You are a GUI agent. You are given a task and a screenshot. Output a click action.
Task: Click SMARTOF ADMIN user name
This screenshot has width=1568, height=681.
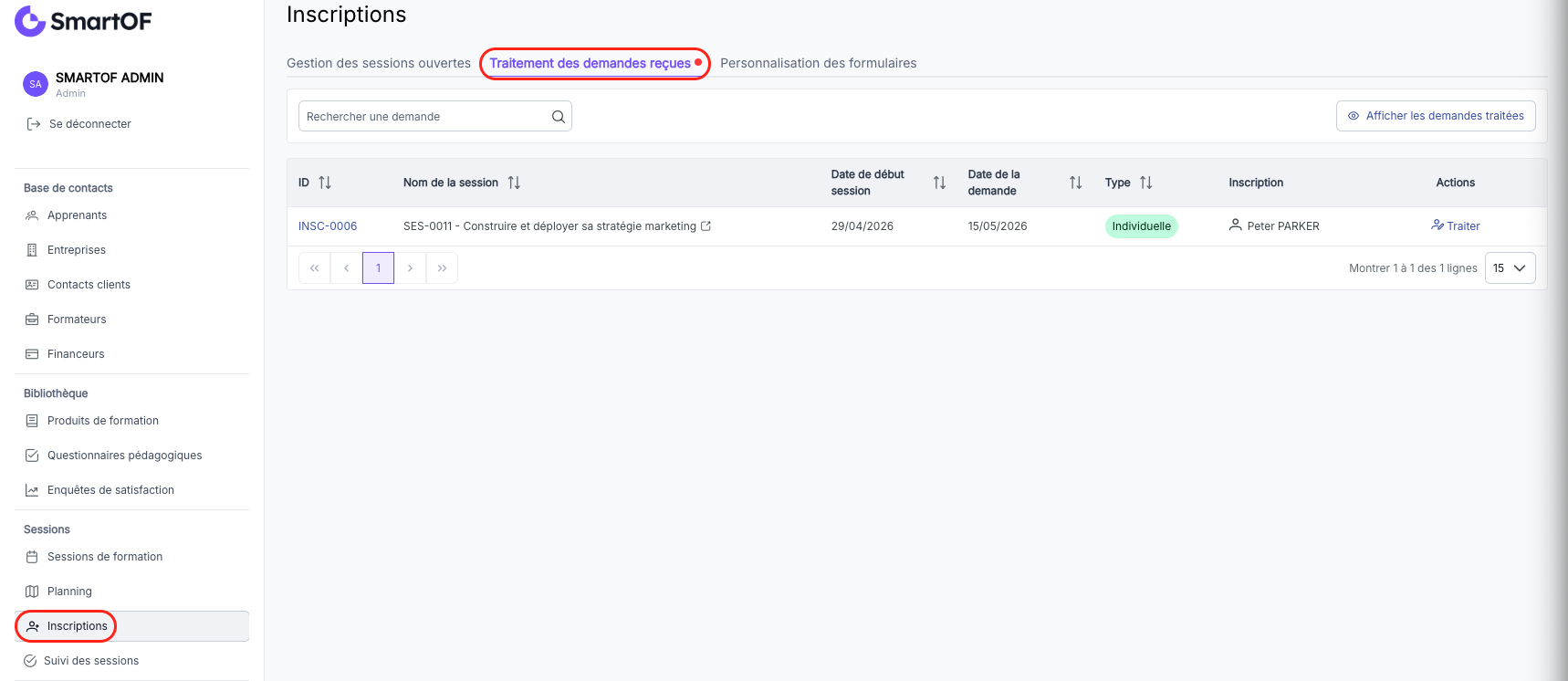[110, 78]
